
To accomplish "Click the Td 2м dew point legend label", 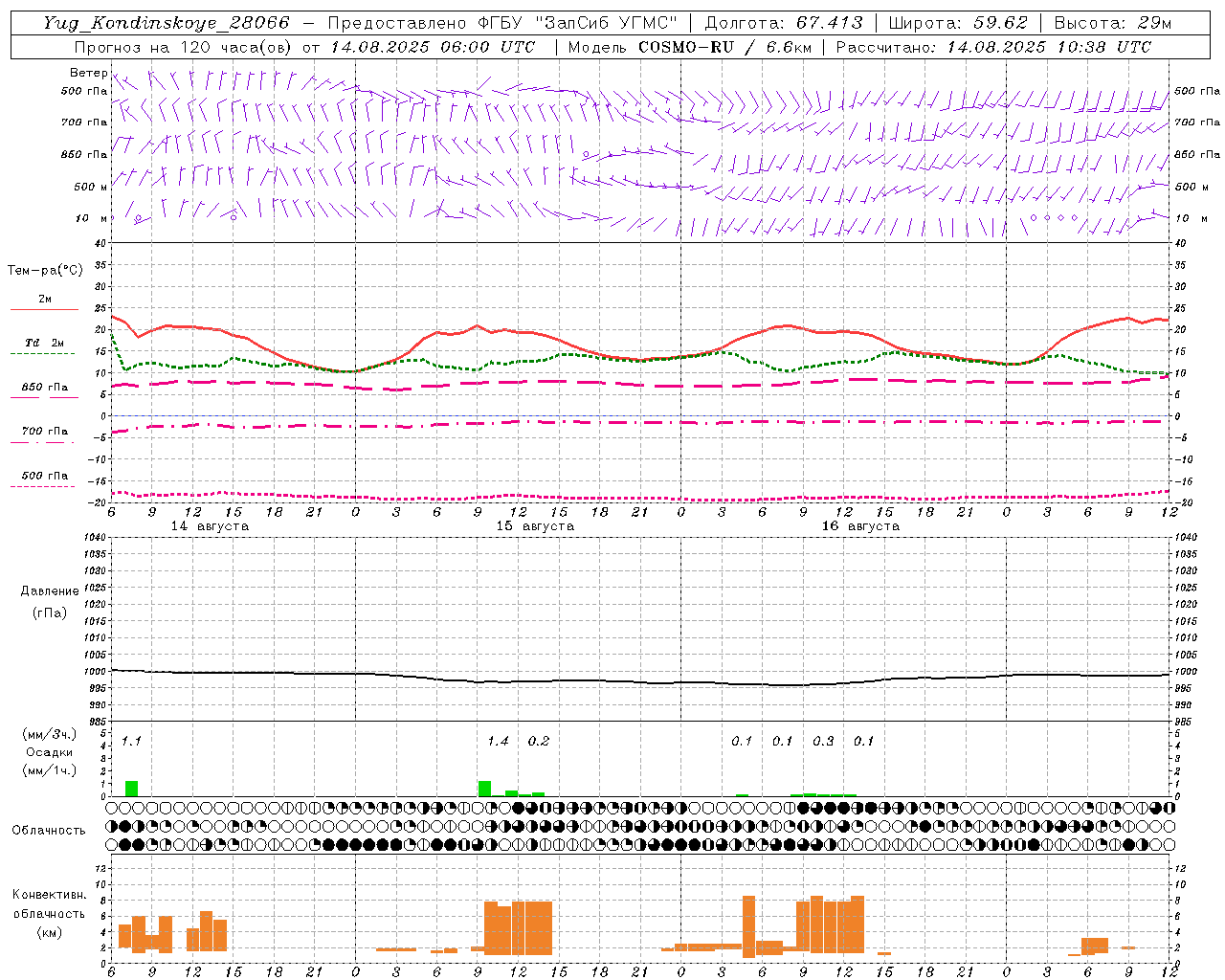I will point(44,343).
